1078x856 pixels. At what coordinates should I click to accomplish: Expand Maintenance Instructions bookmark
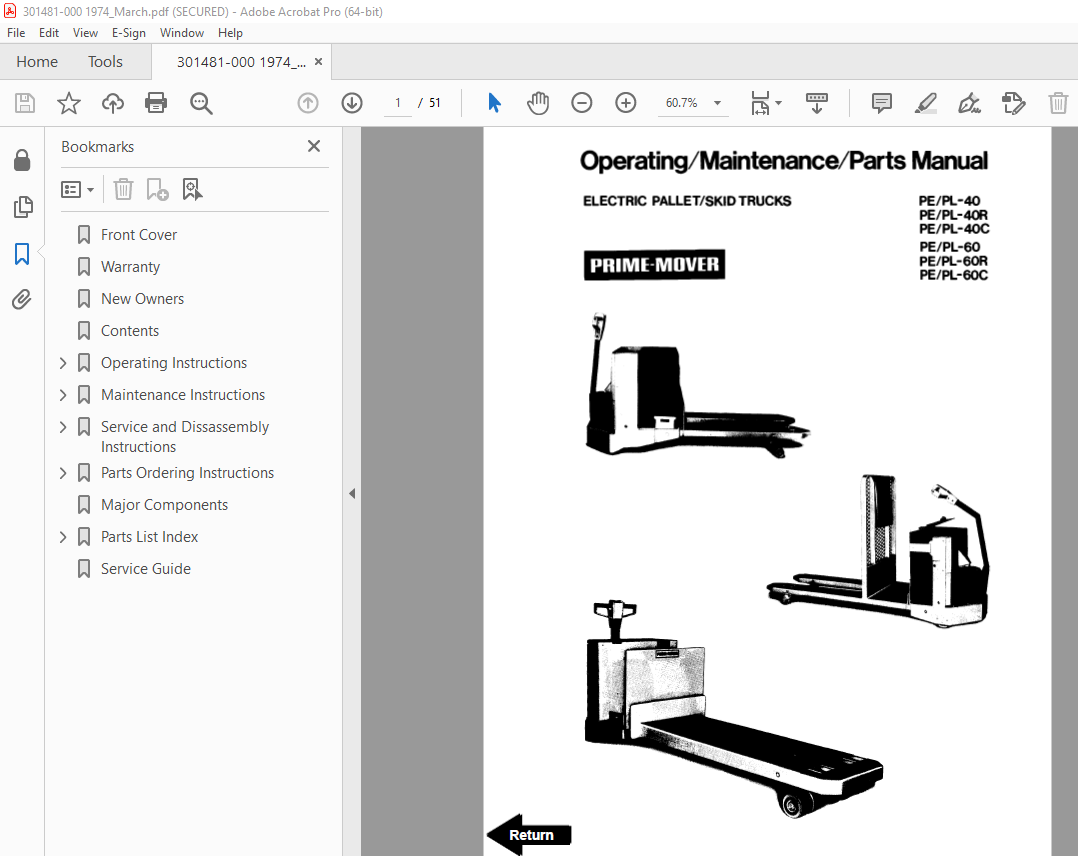pos(63,395)
